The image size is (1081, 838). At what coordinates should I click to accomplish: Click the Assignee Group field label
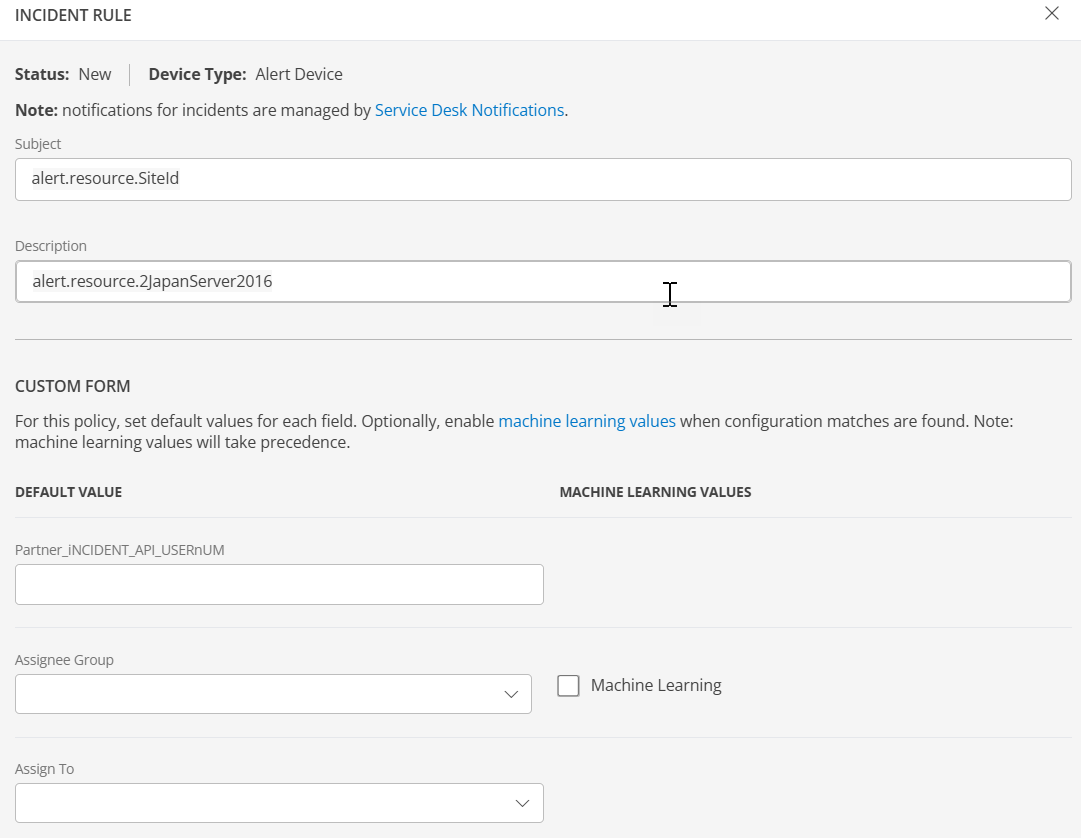click(64, 660)
